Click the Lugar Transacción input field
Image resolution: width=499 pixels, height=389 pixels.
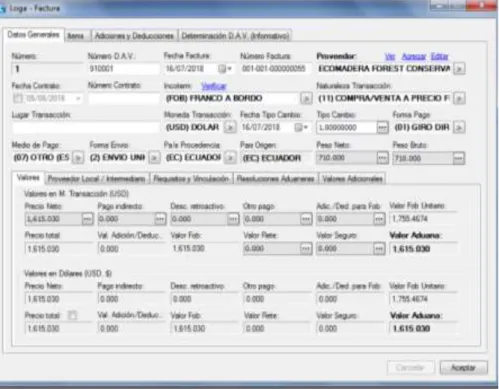coord(85,127)
